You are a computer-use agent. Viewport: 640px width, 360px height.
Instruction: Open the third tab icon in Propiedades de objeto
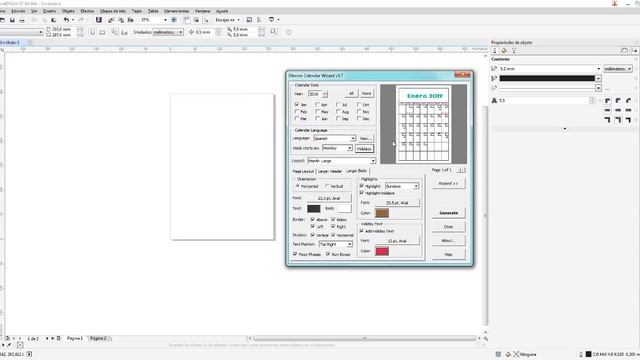[x=514, y=51]
